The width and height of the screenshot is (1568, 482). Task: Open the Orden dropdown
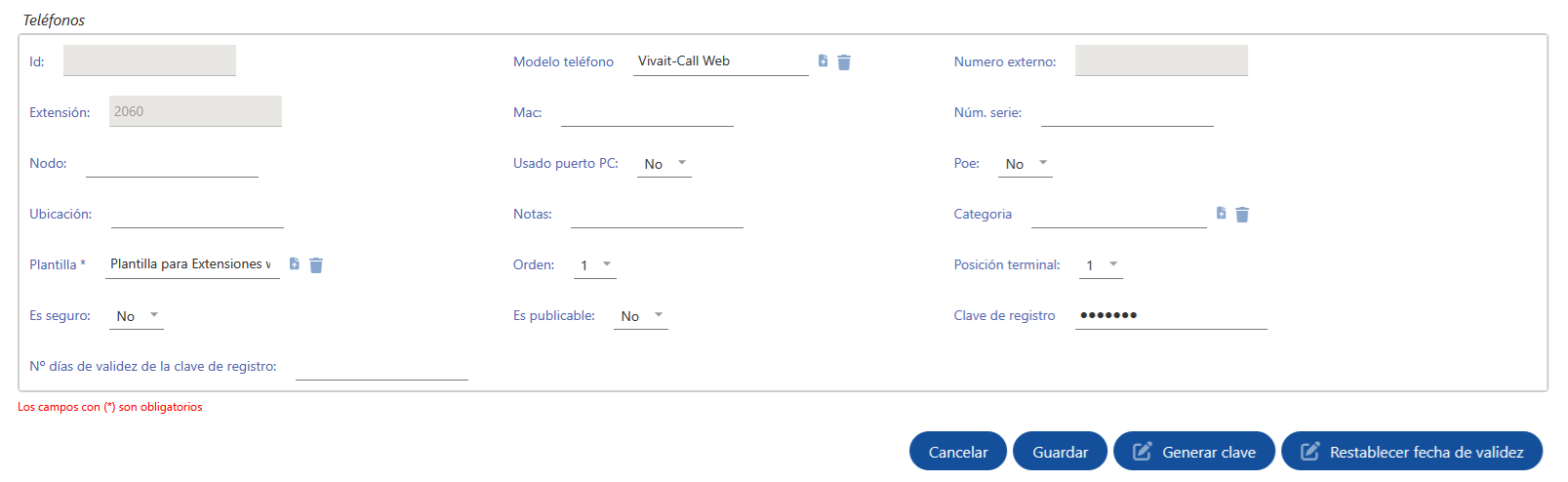click(594, 265)
